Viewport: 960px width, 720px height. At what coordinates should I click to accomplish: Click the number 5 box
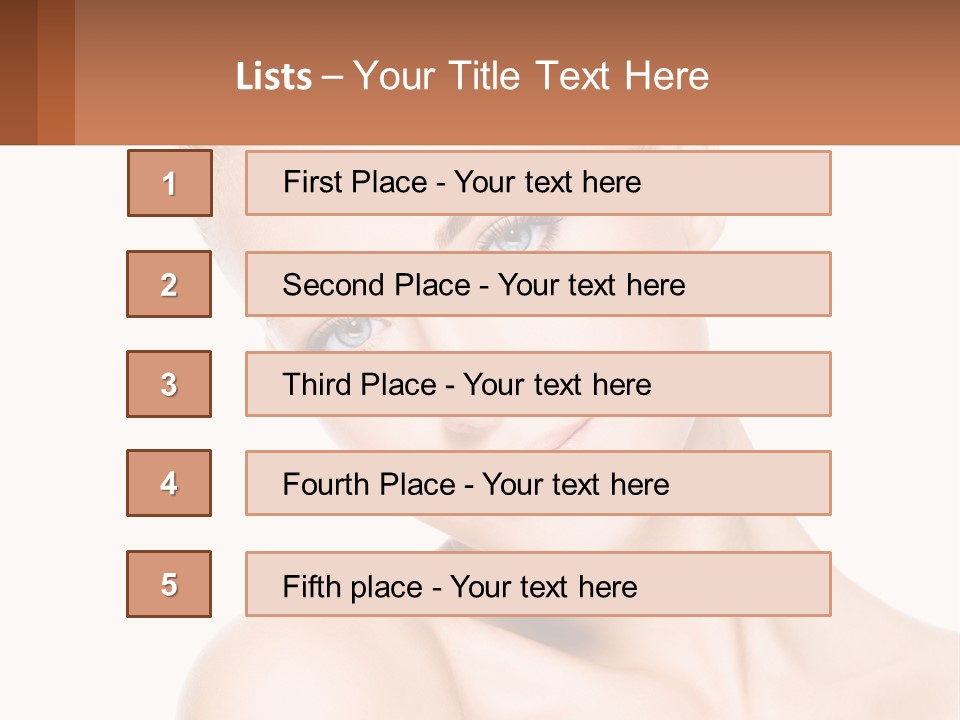click(169, 584)
